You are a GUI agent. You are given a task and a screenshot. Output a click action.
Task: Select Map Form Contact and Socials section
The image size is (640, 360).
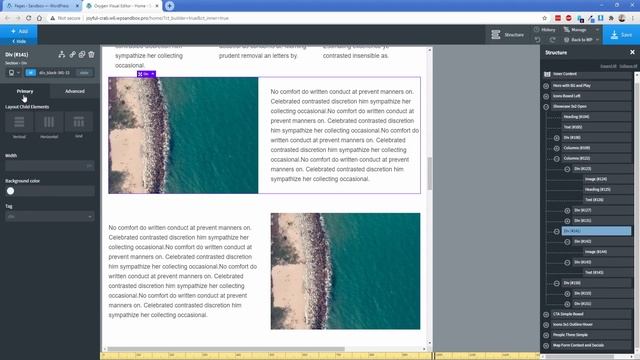coord(591,345)
